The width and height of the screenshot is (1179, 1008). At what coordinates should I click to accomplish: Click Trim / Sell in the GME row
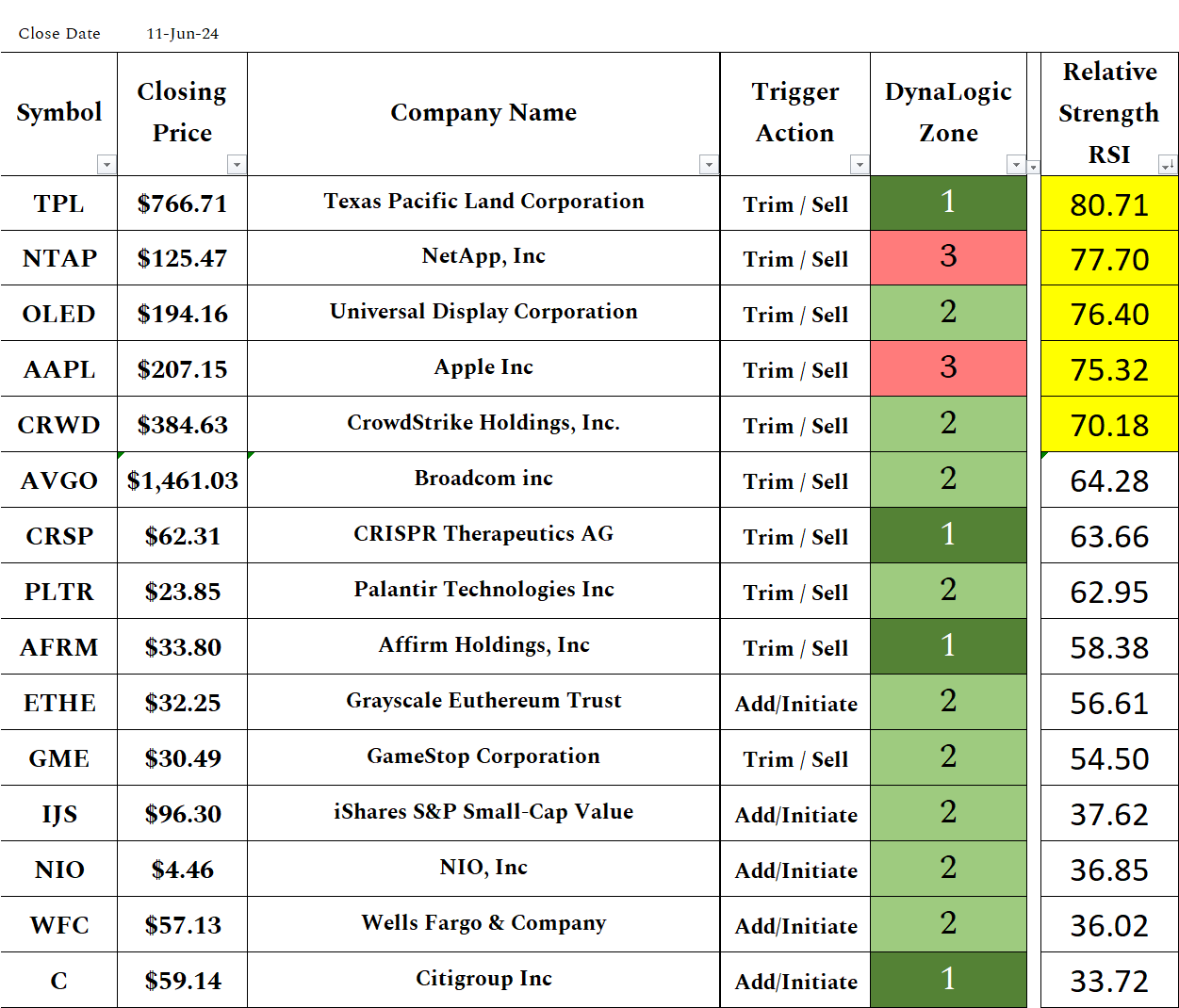coord(794,757)
